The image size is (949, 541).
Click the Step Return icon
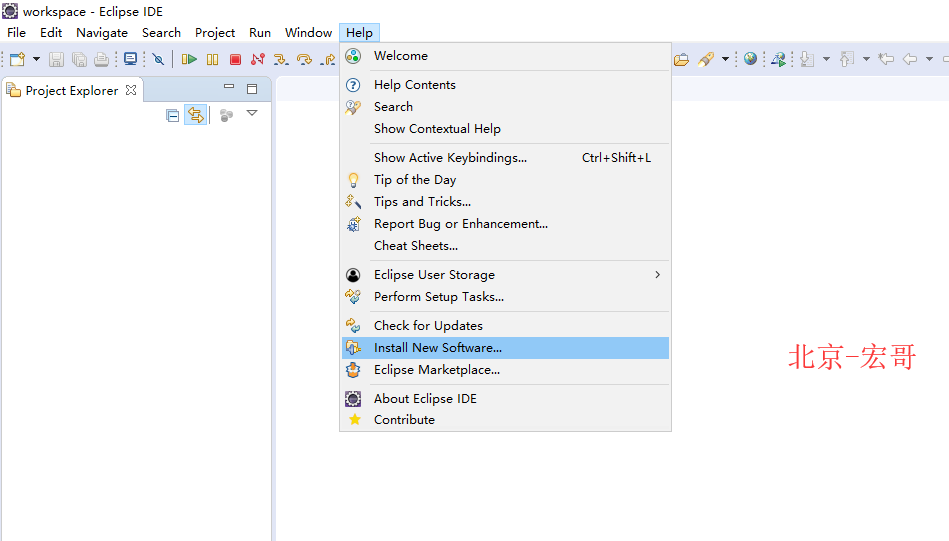coord(328,59)
